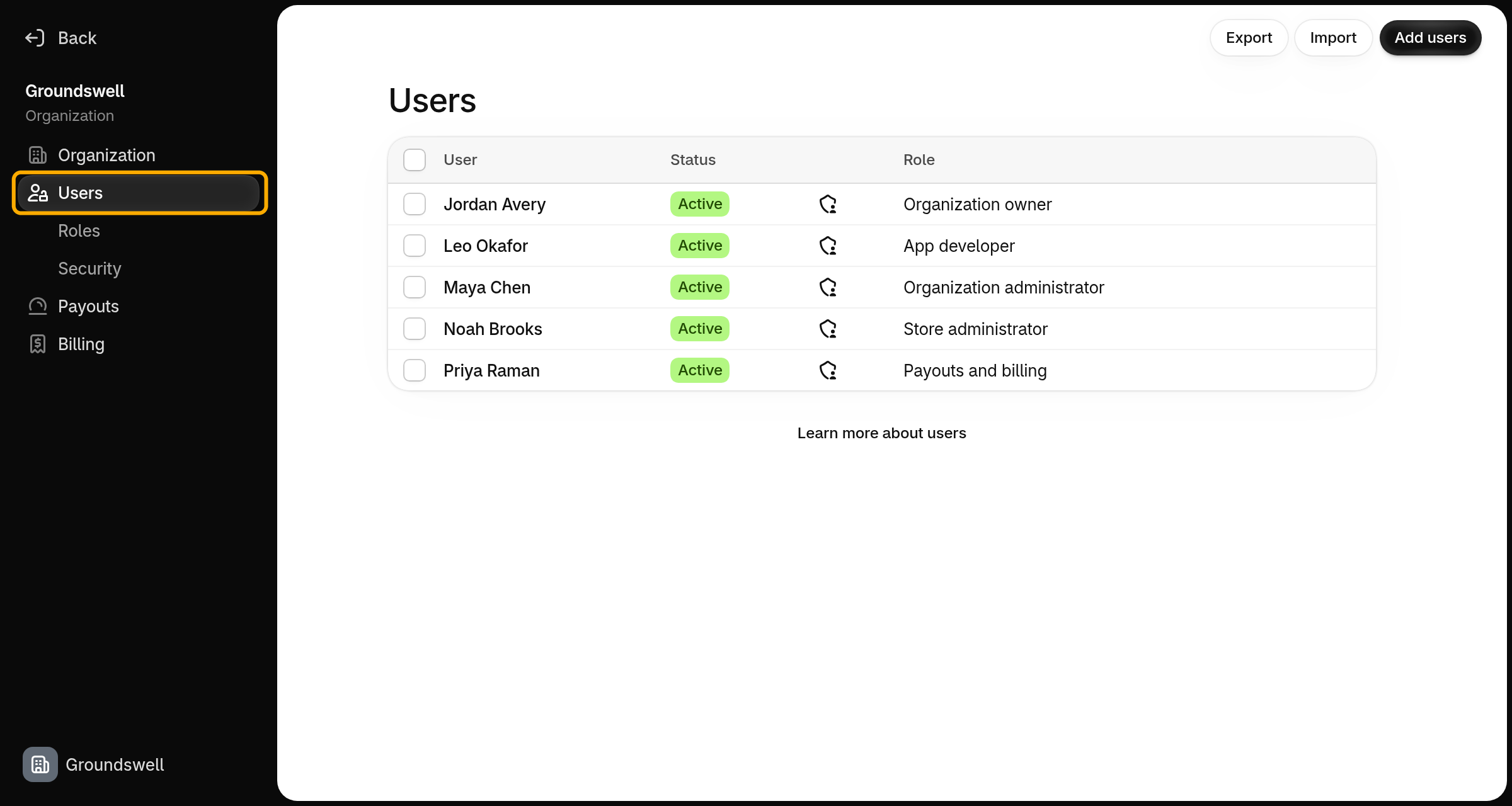The image size is (1512, 806).
Task: Click the Billing receipt icon in sidebar
Action: tap(38, 344)
